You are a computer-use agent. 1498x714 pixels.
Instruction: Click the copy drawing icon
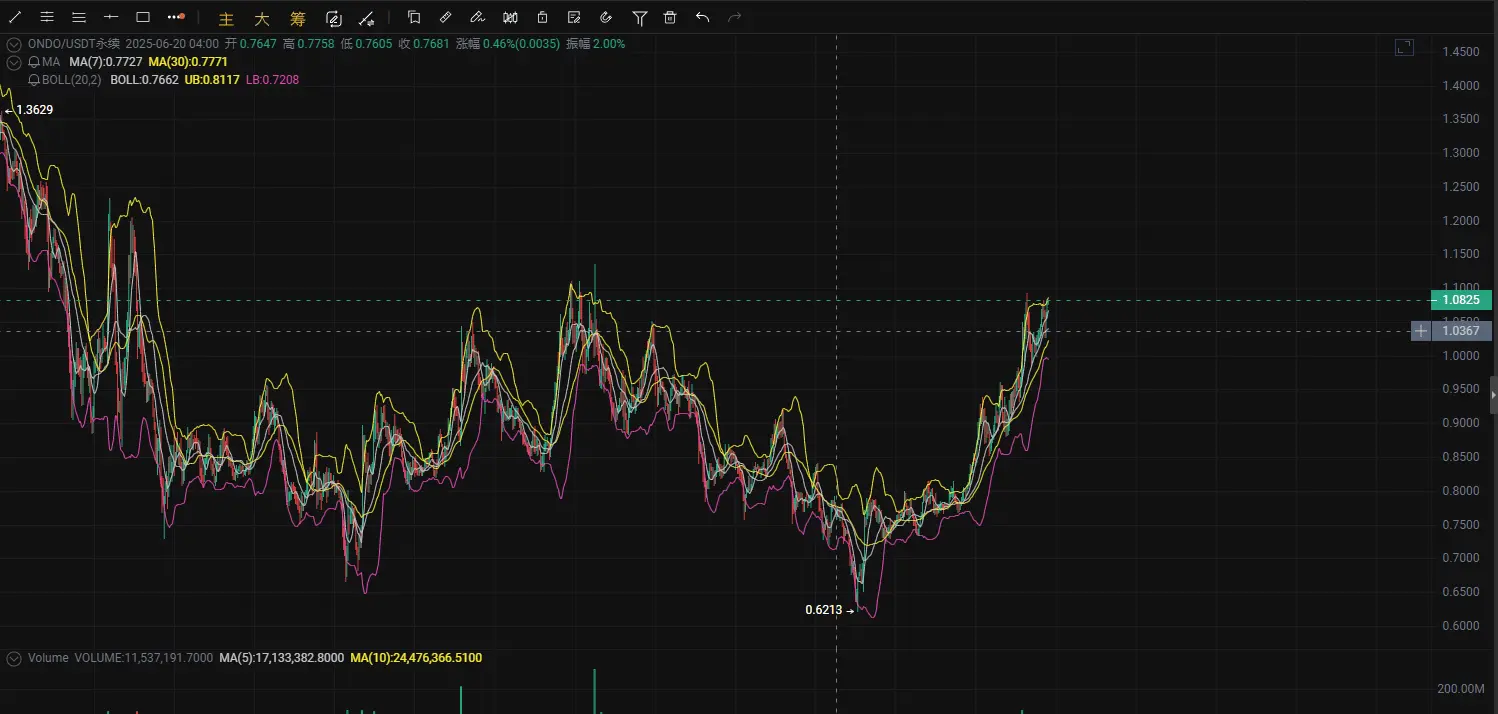point(414,17)
